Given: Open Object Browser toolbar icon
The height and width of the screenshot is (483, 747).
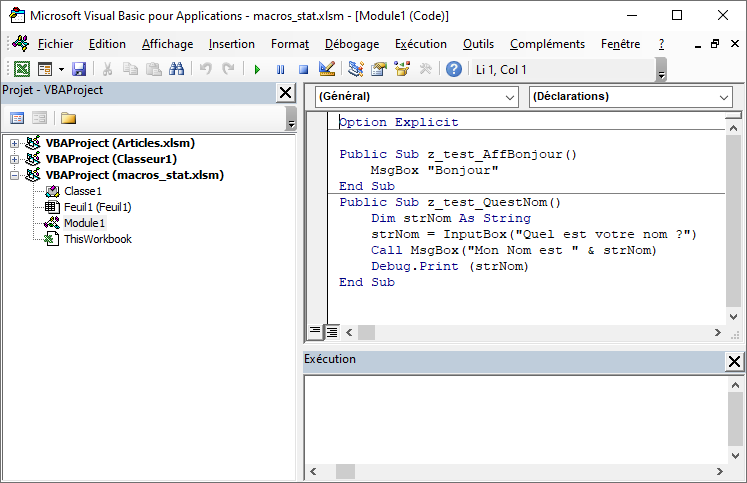Looking at the screenshot, I should 402,70.
